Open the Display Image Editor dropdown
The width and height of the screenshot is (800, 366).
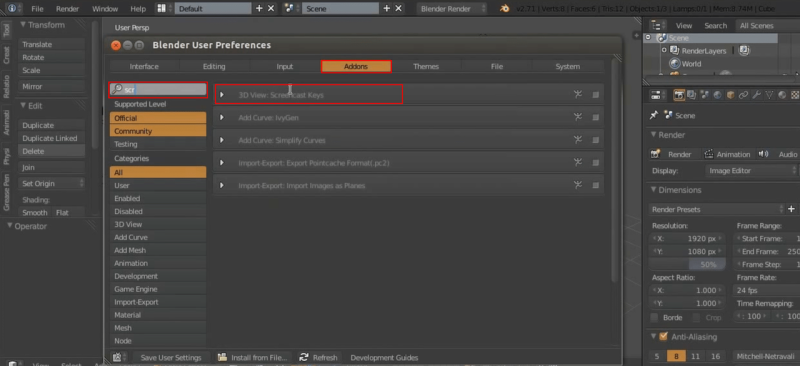[752, 171]
